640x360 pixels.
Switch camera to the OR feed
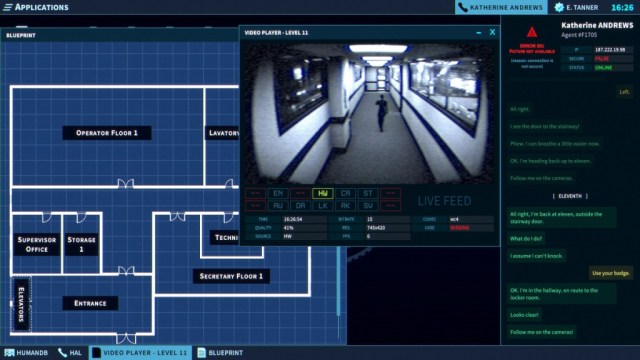[x=300, y=206]
